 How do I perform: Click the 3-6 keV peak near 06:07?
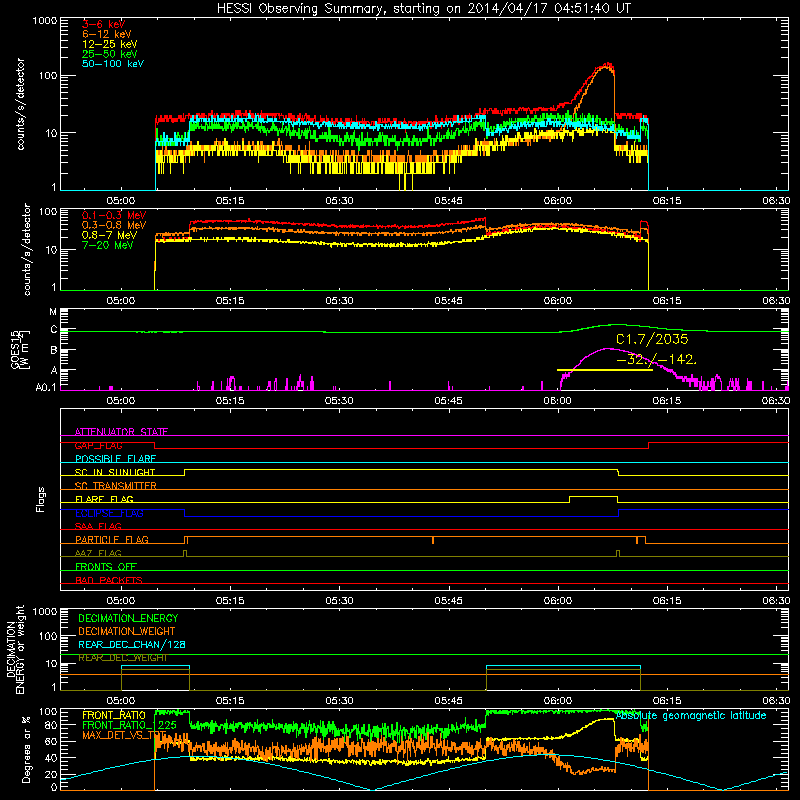click(607, 65)
